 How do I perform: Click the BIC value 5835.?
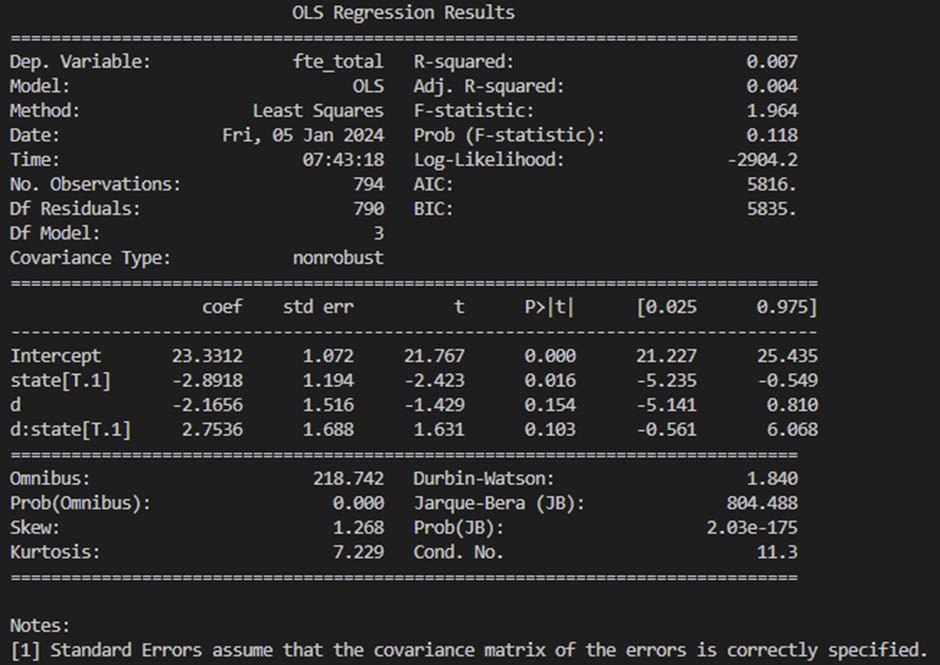772,209
